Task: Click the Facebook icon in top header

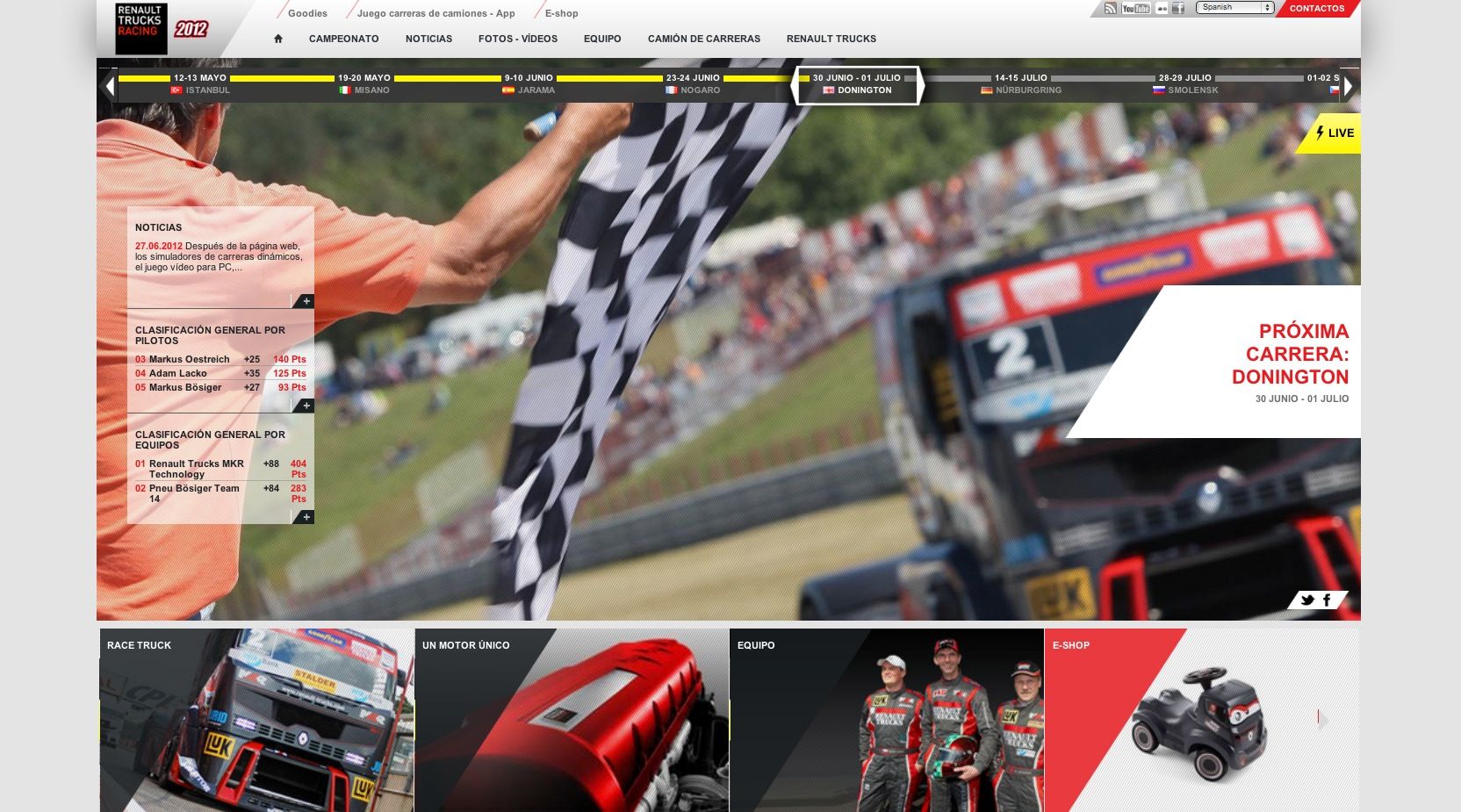Action: (x=1178, y=8)
